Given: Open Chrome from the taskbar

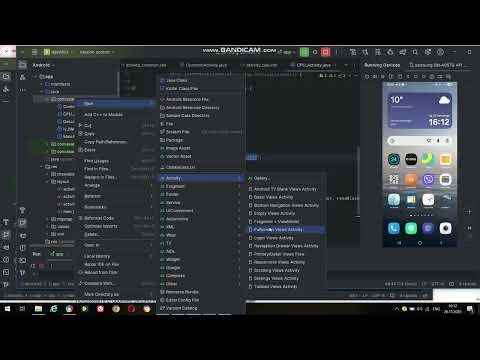Looking at the screenshot, I should 69,309.
